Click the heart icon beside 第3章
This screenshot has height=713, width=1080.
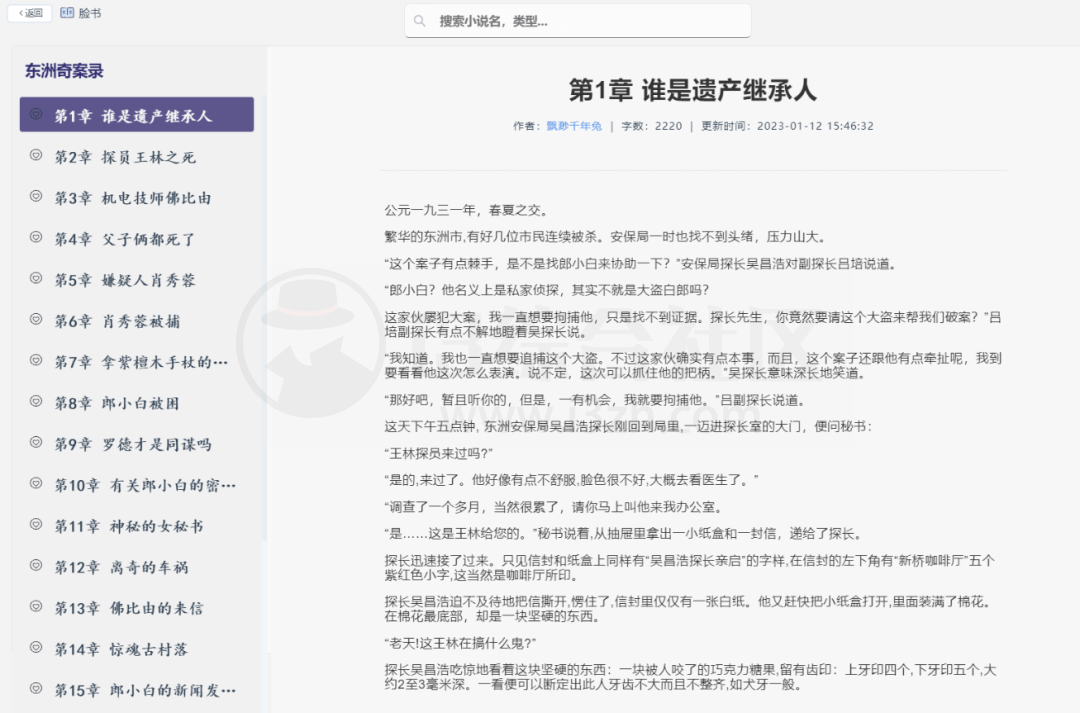click(37, 196)
